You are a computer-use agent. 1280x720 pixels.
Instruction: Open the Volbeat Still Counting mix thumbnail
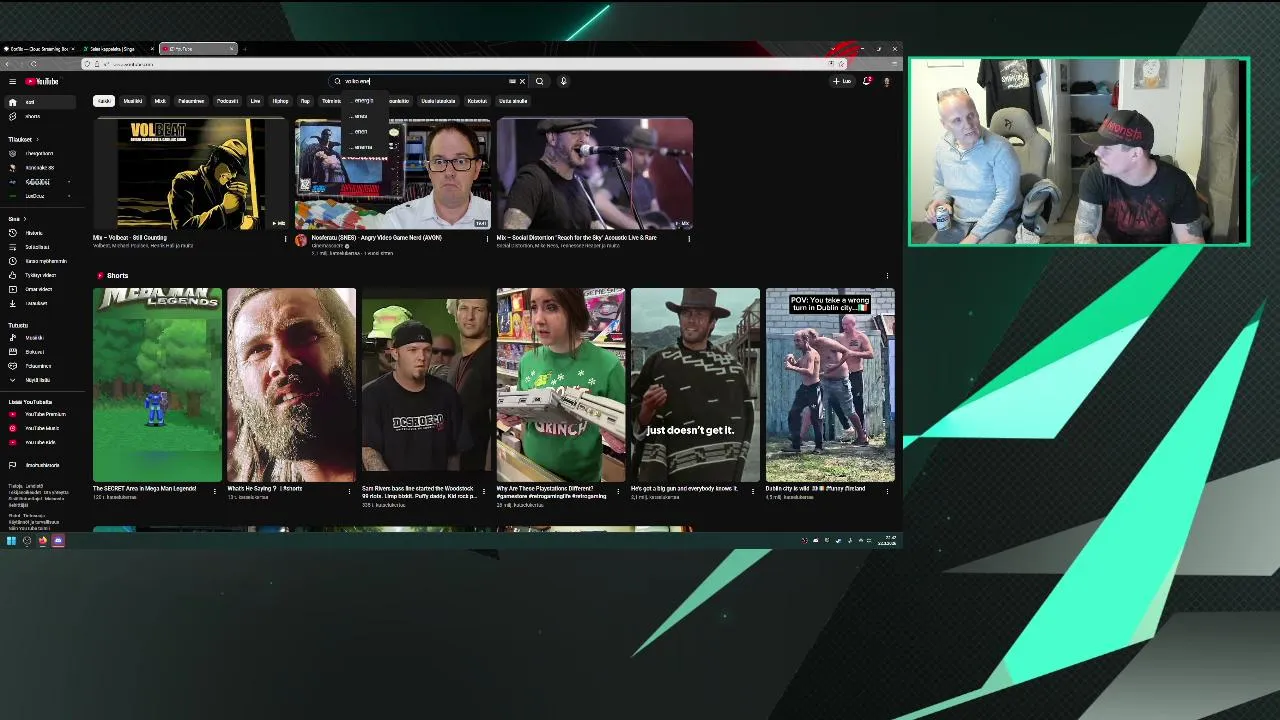[190, 174]
